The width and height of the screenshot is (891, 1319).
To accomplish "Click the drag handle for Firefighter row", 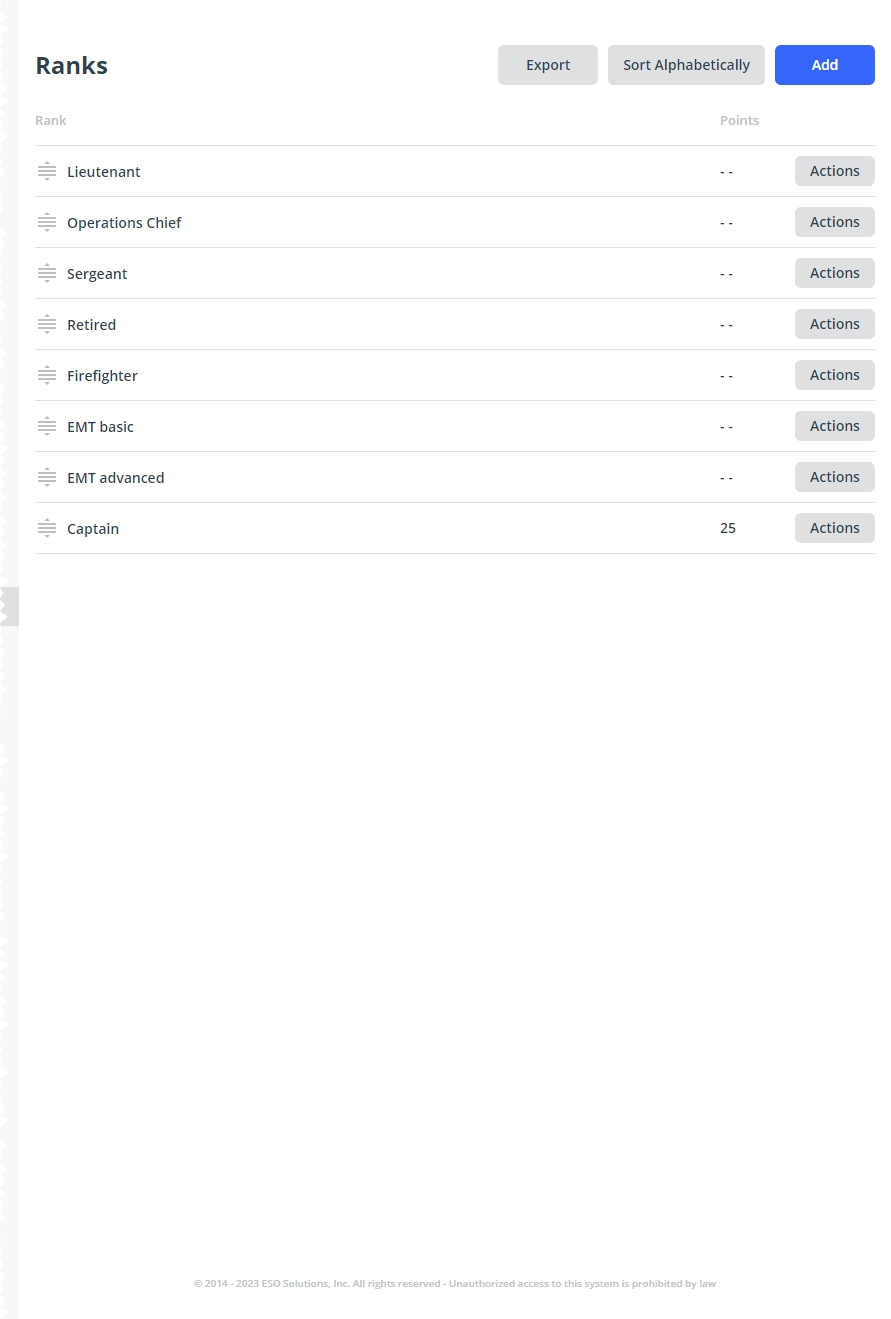I will (x=47, y=375).
